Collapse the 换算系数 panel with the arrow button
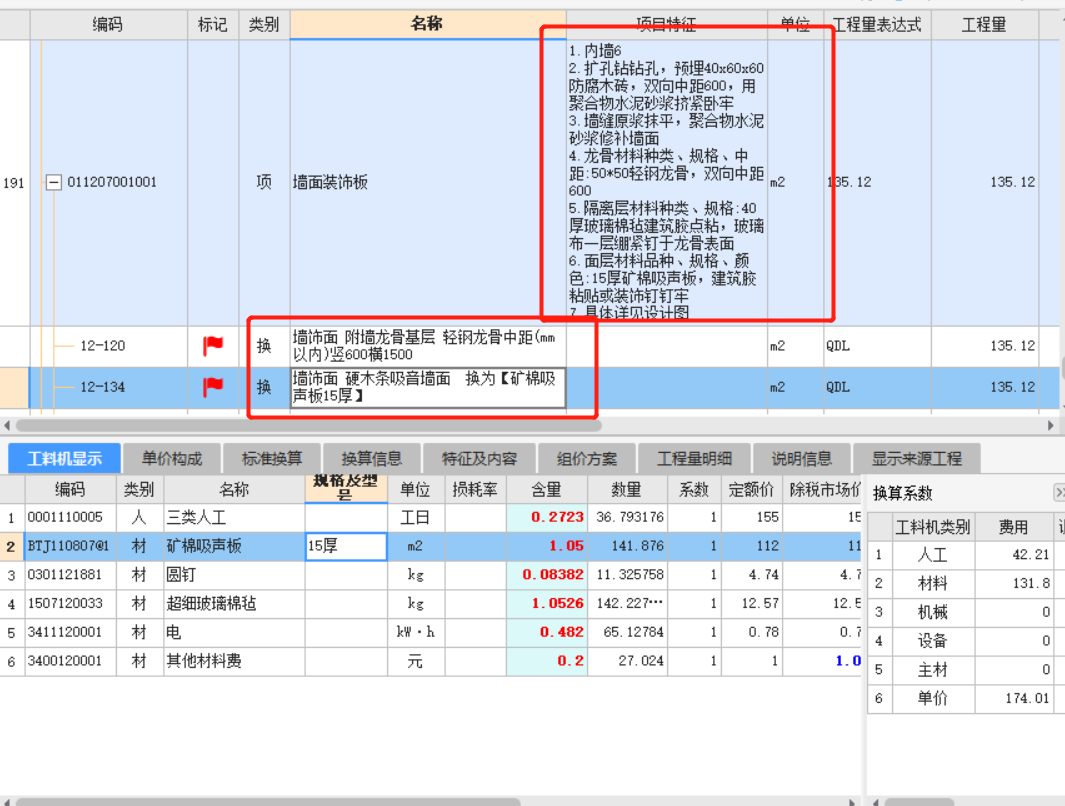The height and width of the screenshot is (806, 1065). (1059, 493)
